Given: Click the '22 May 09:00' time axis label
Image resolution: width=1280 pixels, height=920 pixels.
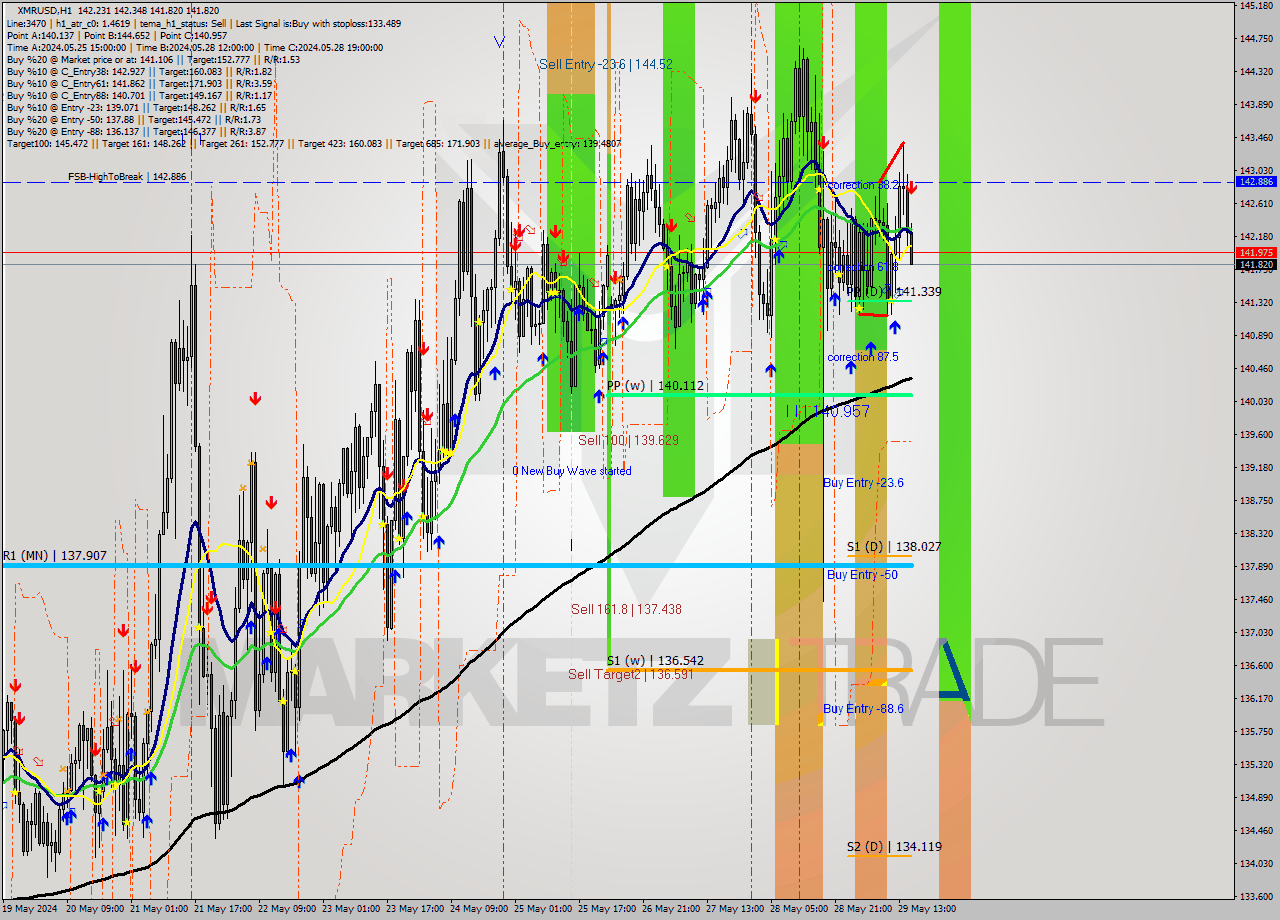Looking at the screenshot, I should pyautogui.click(x=288, y=909).
